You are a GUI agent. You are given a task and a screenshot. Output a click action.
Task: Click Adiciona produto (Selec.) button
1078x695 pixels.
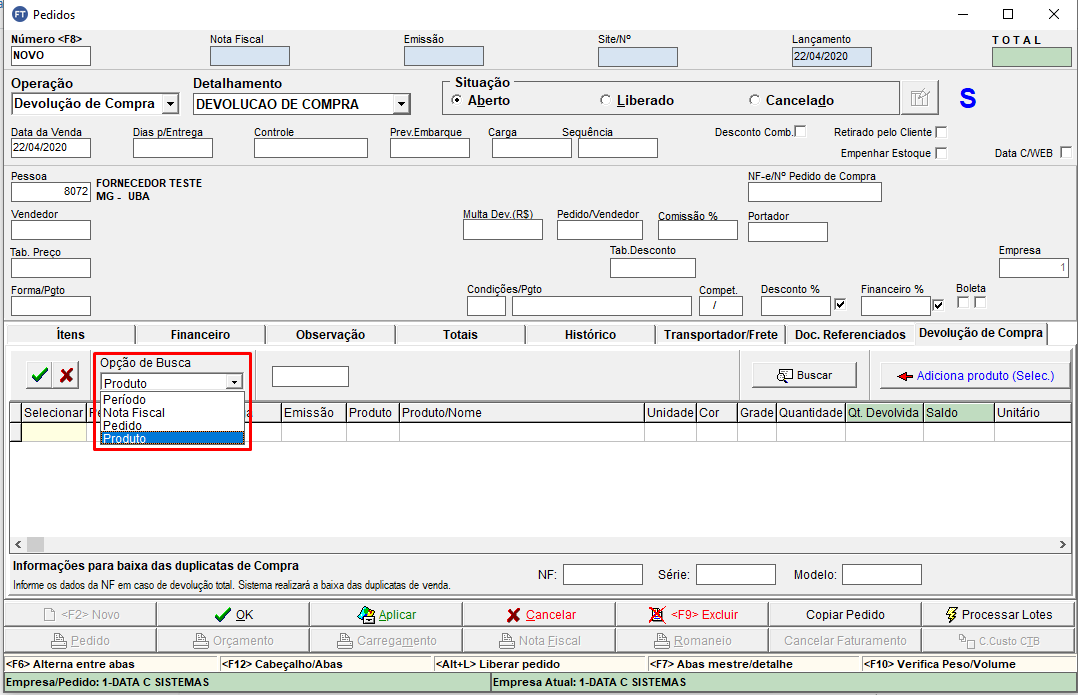coord(974,376)
